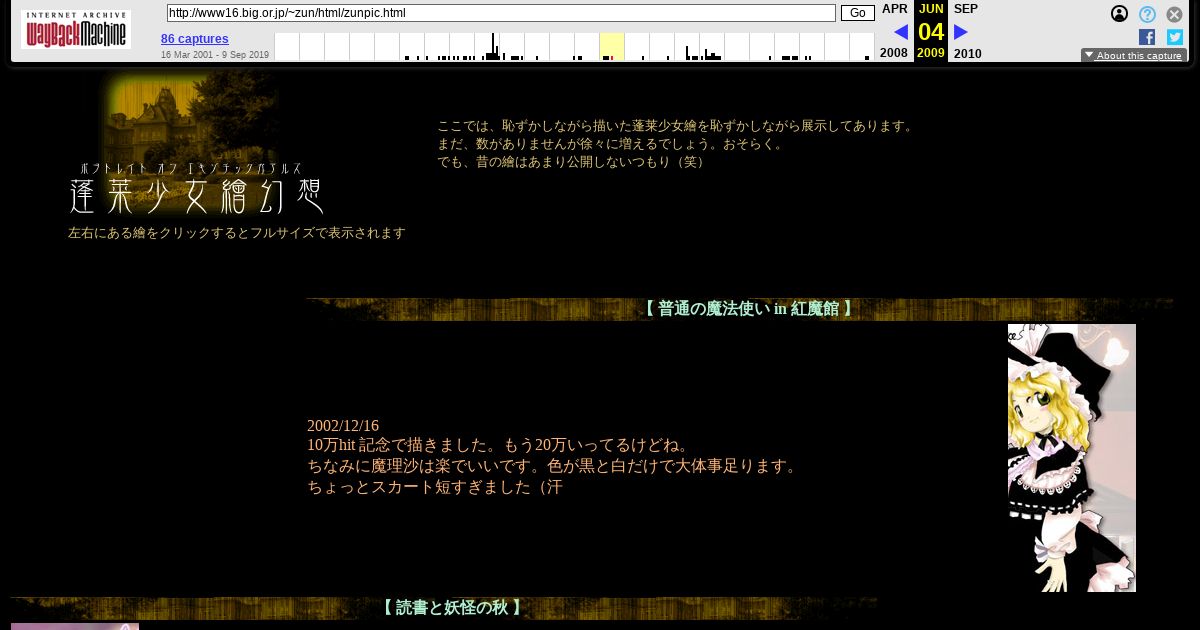Image resolution: width=1200 pixels, height=630 pixels.
Task: Go to previous capture blue arrow
Action: [x=900, y=32]
